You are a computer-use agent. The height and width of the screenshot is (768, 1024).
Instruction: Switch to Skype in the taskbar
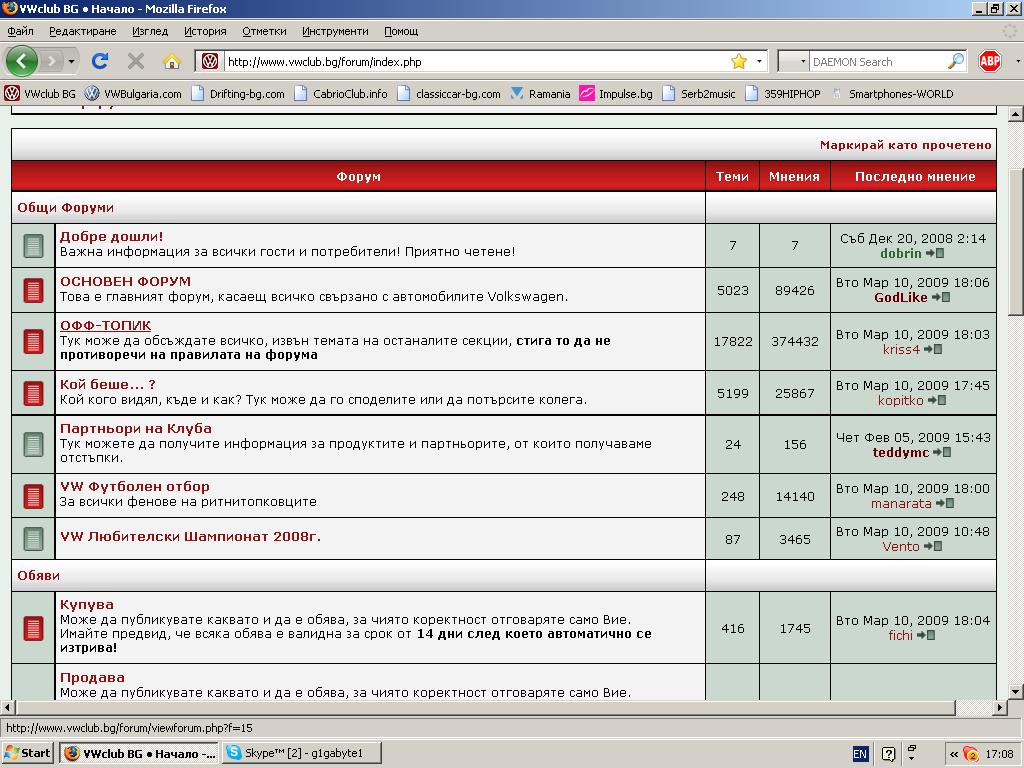click(294, 753)
